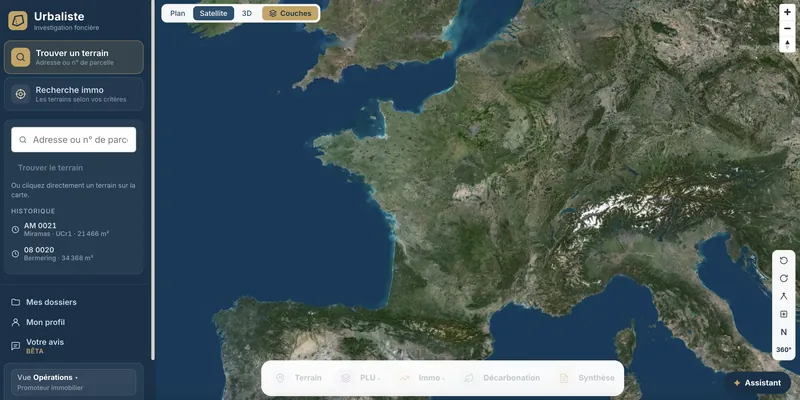Open the Décarbonation tab
This screenshot has height=400, width=800.
(x=502, y=378)
